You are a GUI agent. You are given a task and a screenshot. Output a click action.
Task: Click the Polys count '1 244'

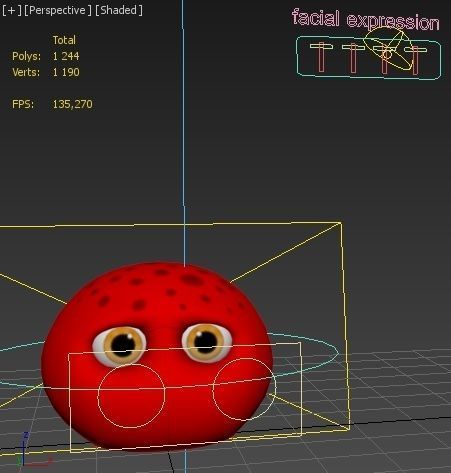(x=66, y=56)
